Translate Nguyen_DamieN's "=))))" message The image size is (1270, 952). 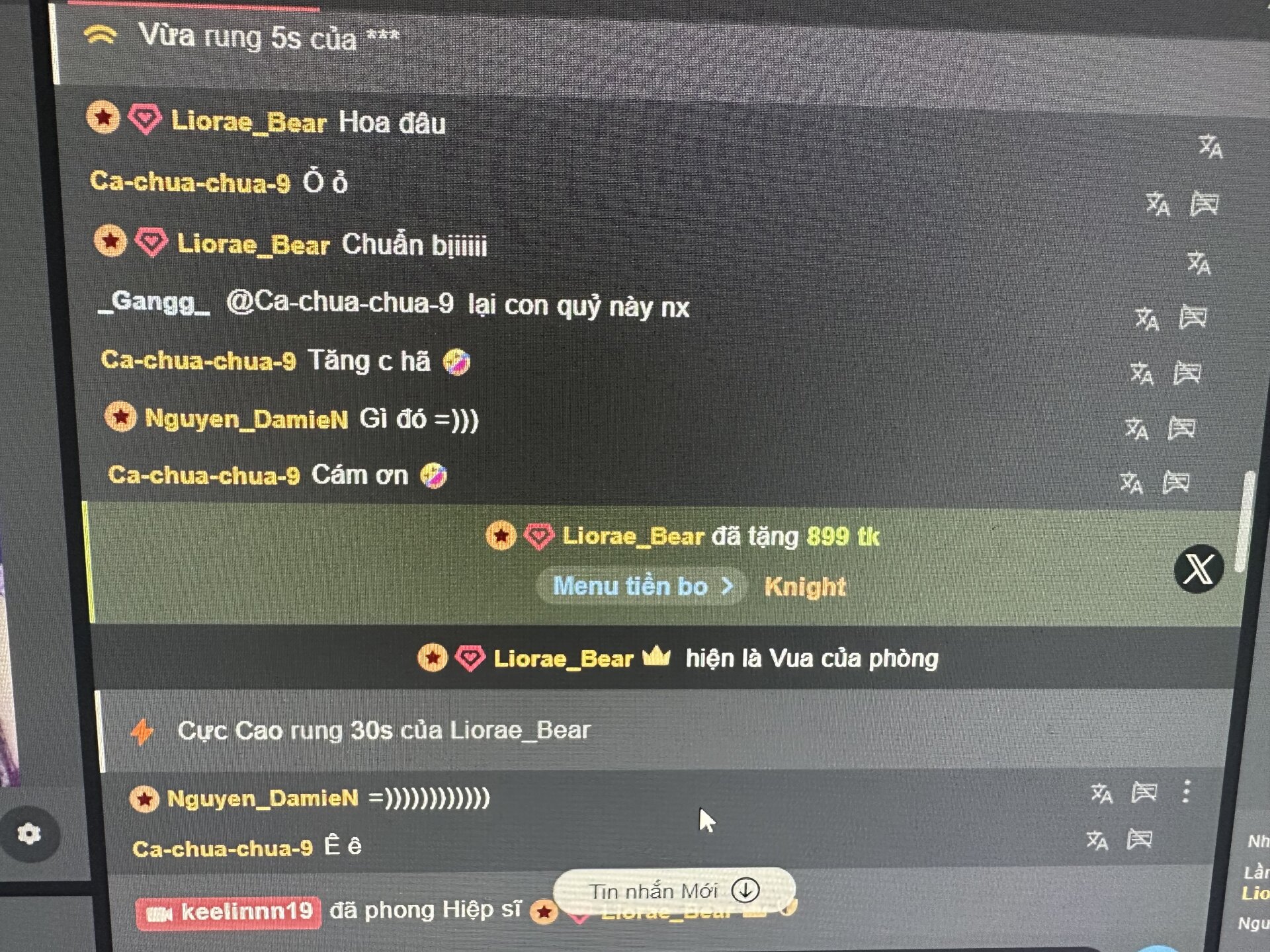(x=1102, y=793)
